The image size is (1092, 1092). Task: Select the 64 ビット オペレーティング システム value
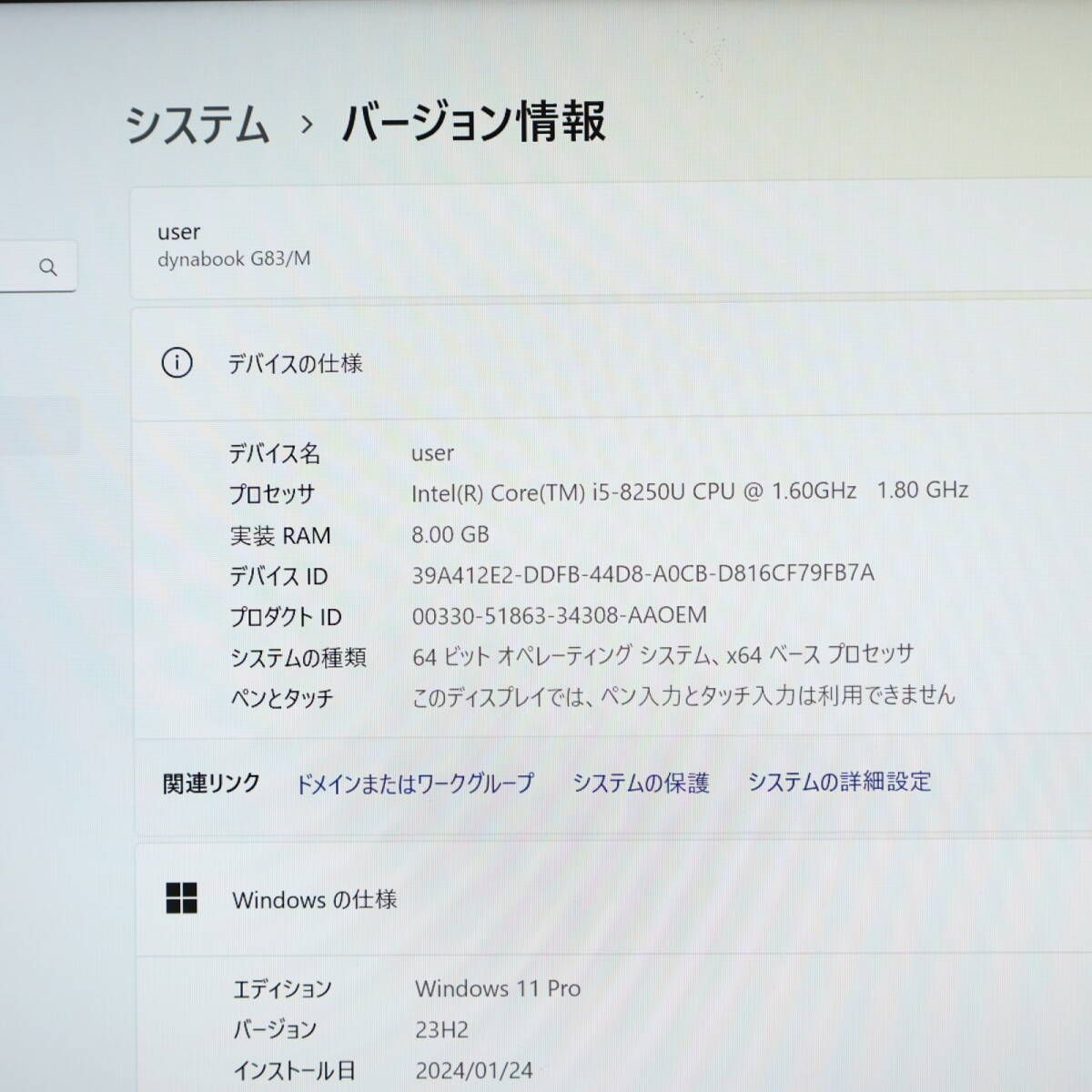(662, 654)
